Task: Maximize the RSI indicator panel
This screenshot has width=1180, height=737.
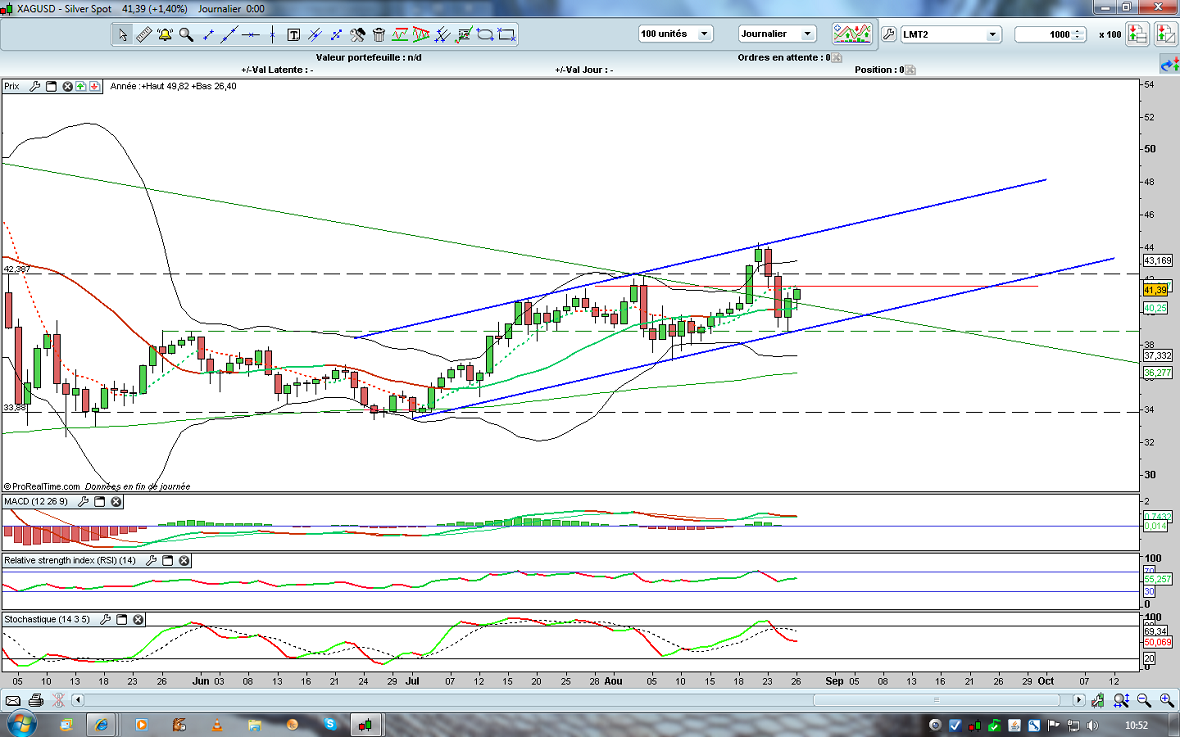Action: click(x=167, y=560)
